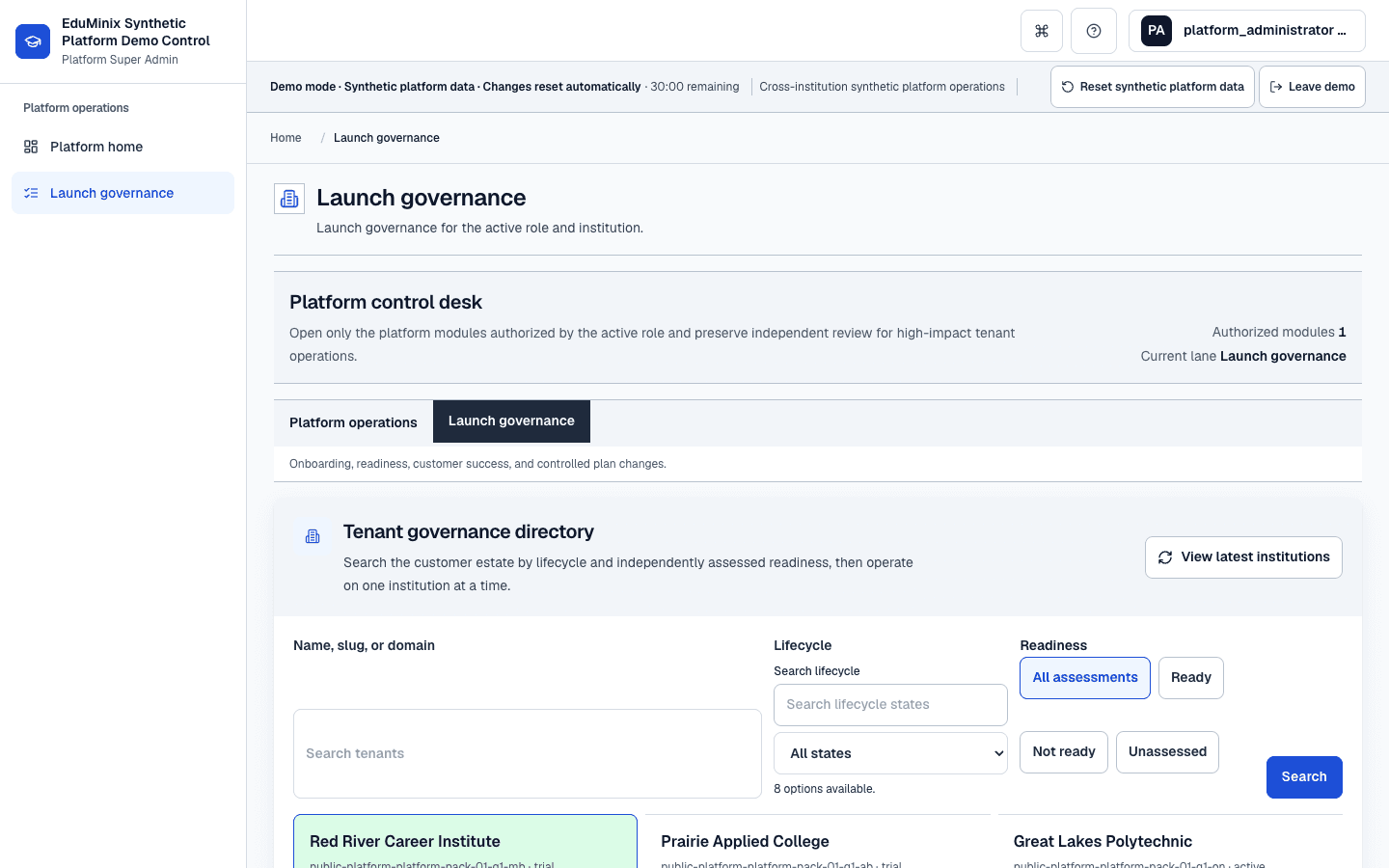
Task: Click the building icon beside Tenant governance directory
Action: (313, 536)
